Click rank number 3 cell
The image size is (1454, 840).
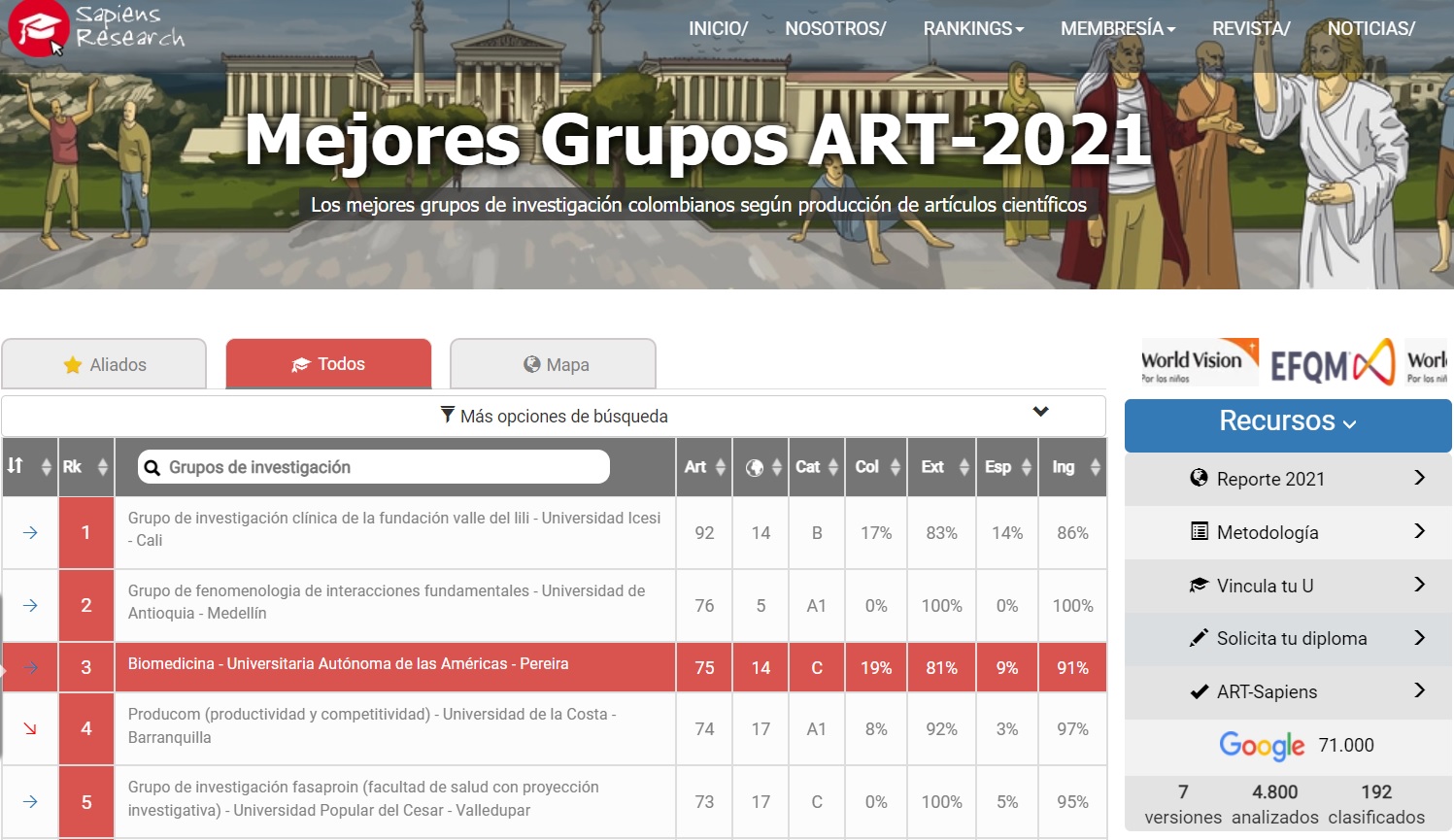pyautogui.click(x=86, y=667)
